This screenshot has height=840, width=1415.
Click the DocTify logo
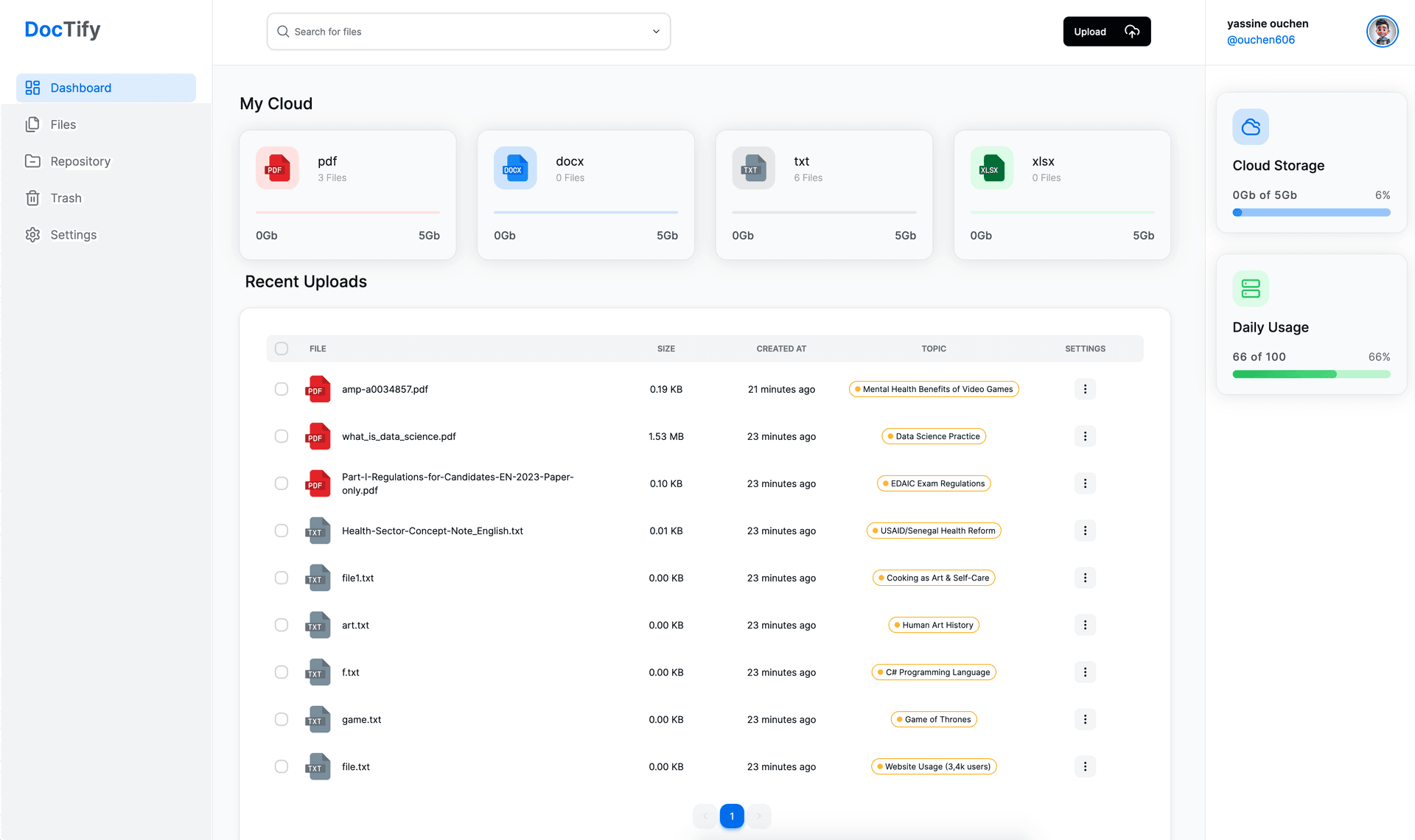tap(63, 29)
